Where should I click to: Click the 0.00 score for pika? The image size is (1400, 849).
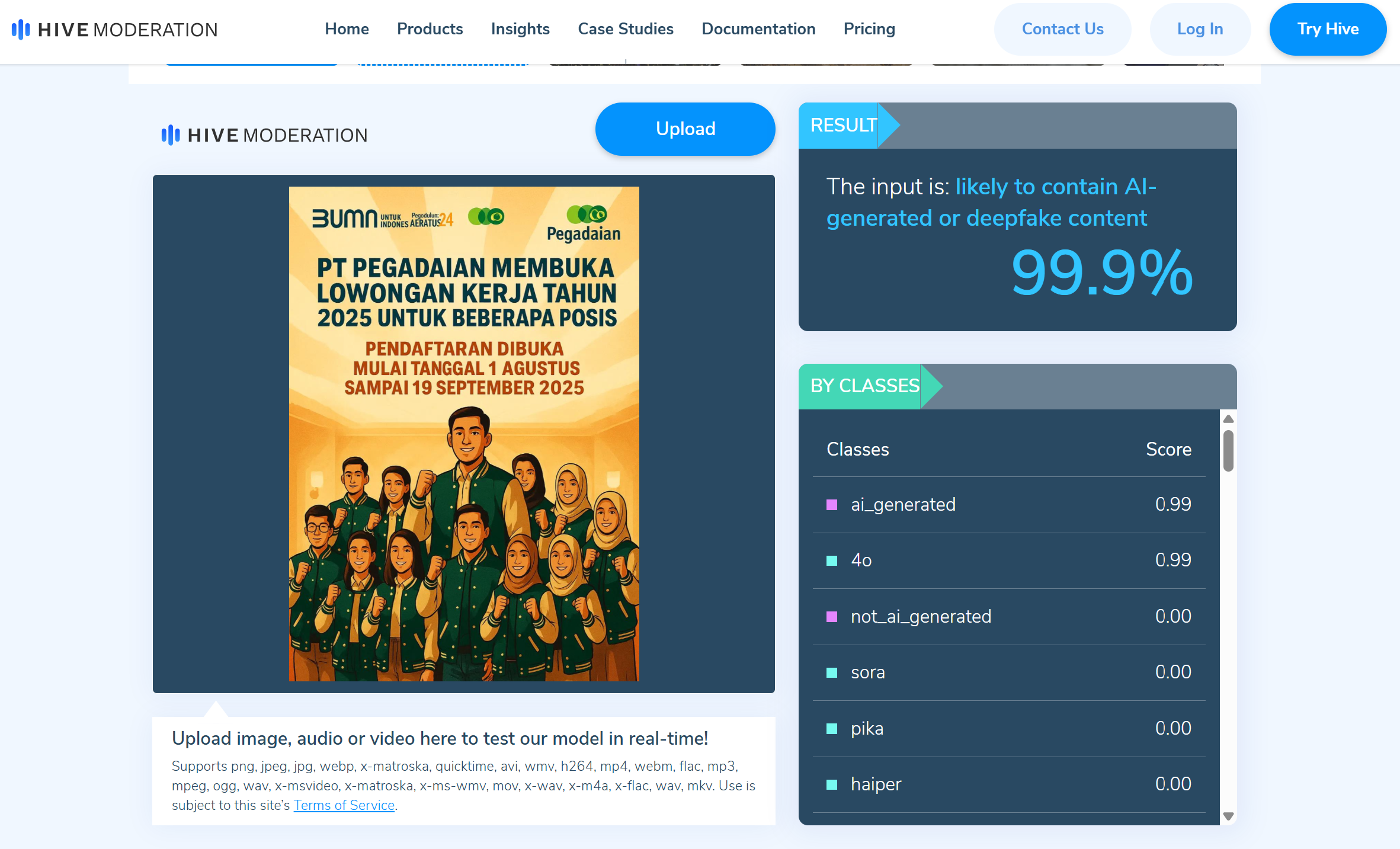tap(1173, 728)
